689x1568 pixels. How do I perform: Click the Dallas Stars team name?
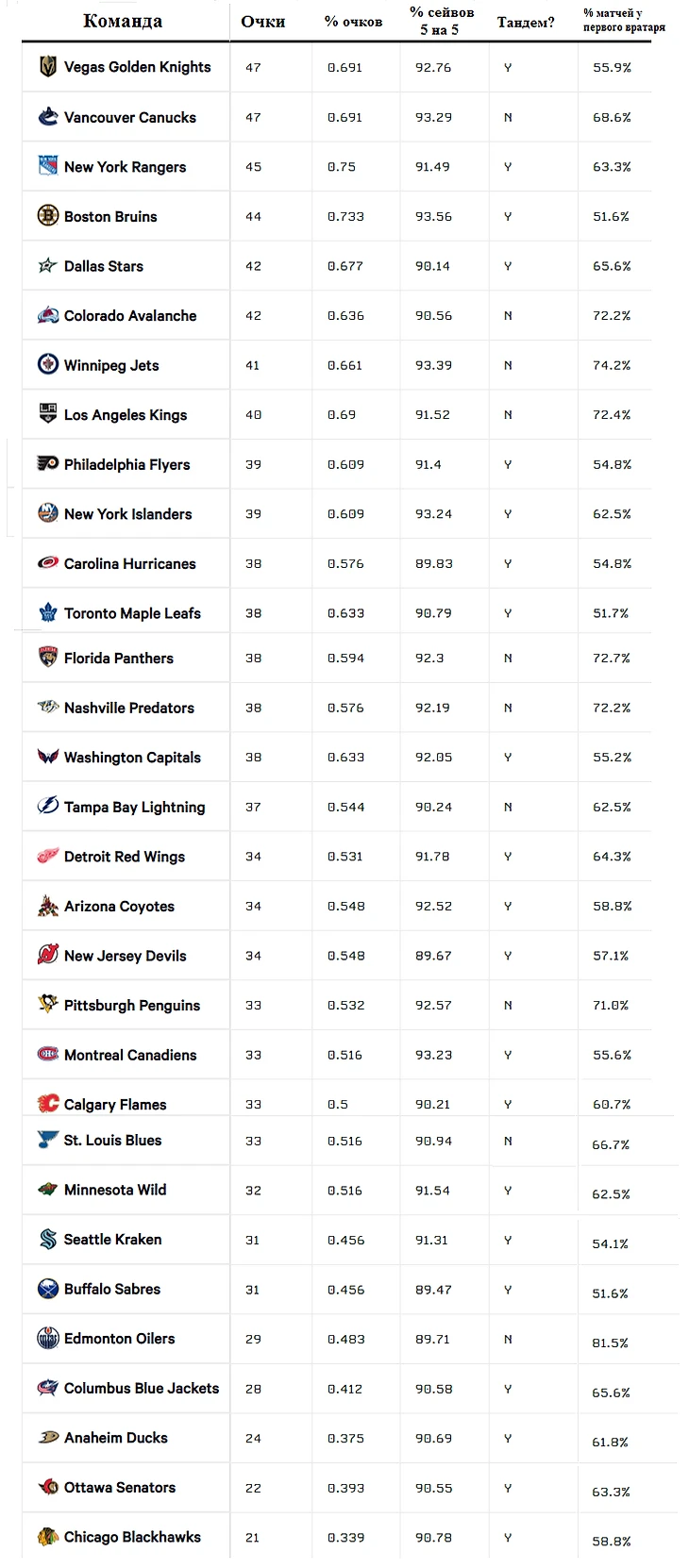coord(104,266)
